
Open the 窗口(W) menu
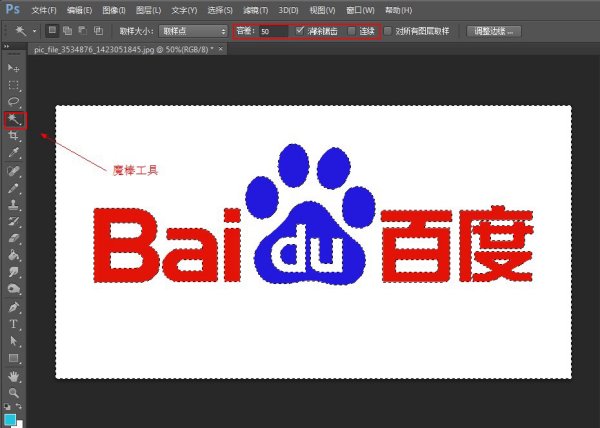(x=360, y=10)
